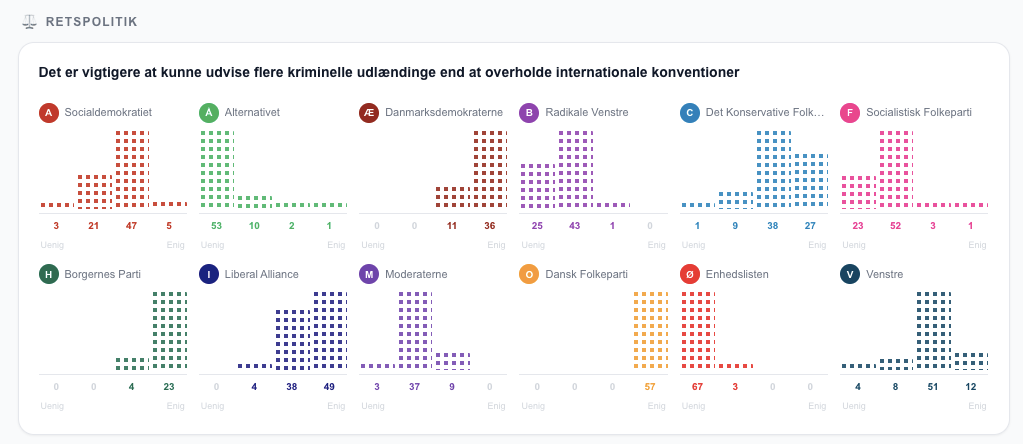Screen dimensions: 1023x444
Task: Click Danmarksdemokraterne's bar with 36 votes
Action: 490,170
